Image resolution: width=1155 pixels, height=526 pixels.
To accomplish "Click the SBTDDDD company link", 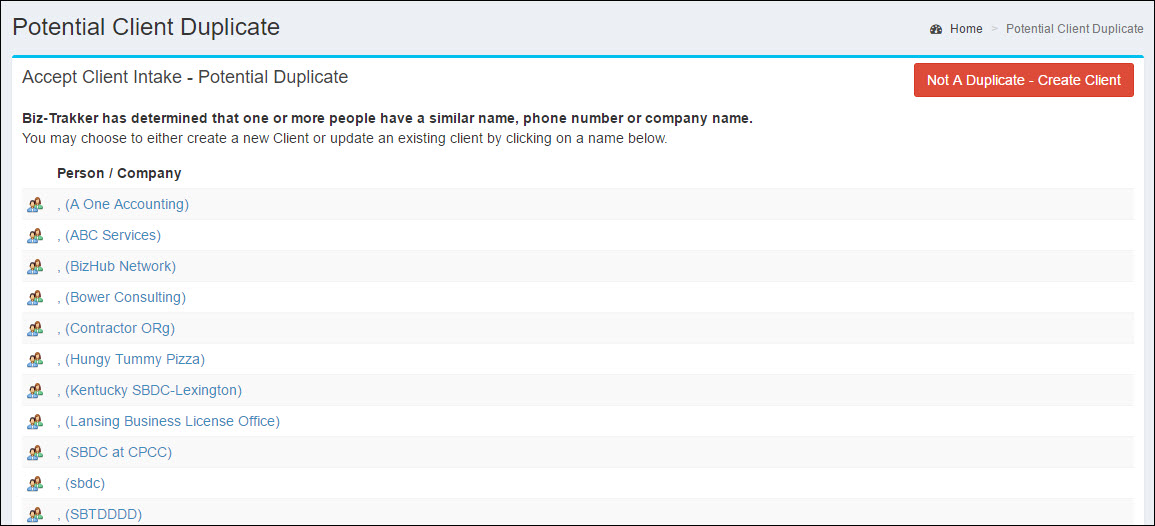I will tap(99, 513).
